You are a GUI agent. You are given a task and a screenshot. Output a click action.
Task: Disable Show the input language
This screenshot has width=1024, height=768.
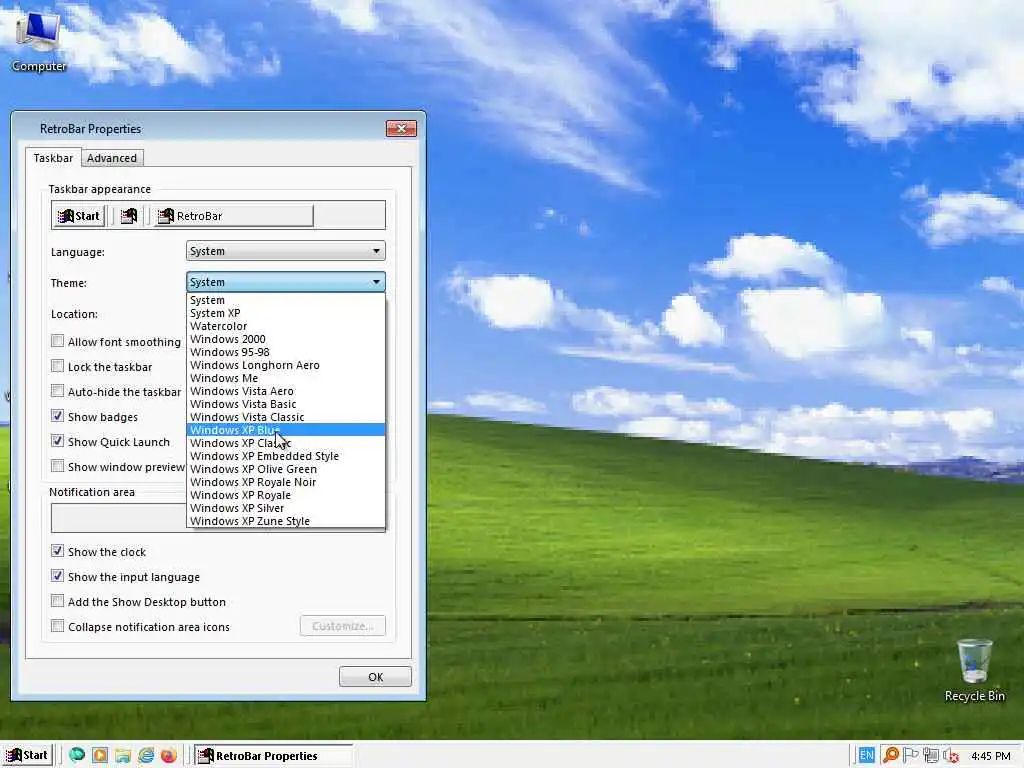click(x=57, y=576)
